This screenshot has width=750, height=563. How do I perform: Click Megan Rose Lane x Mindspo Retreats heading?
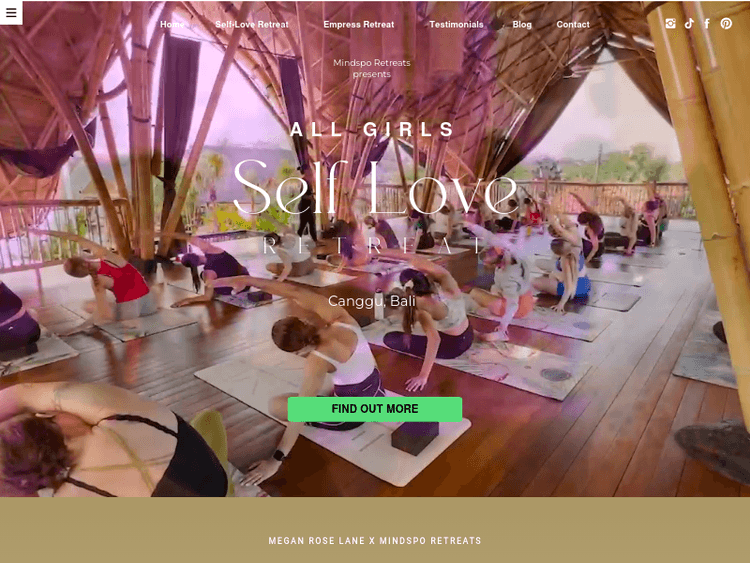[375, 541]
